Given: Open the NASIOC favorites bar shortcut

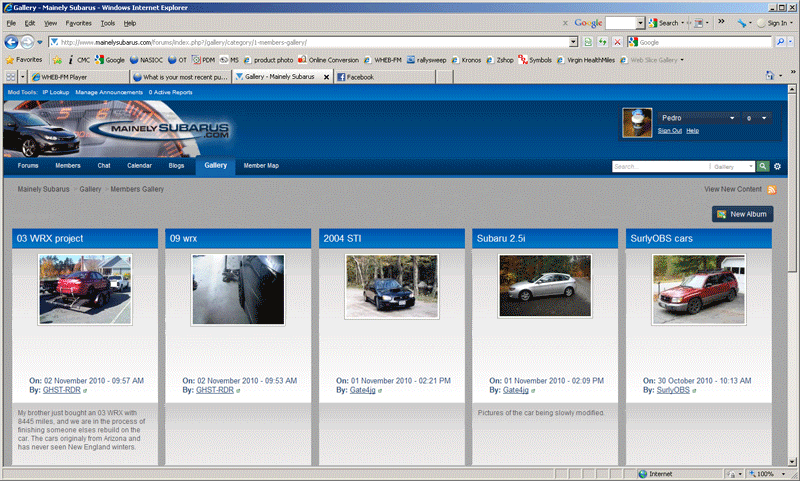Looking at the screenshot, I should pyautogui.click(x=146, y=60).
